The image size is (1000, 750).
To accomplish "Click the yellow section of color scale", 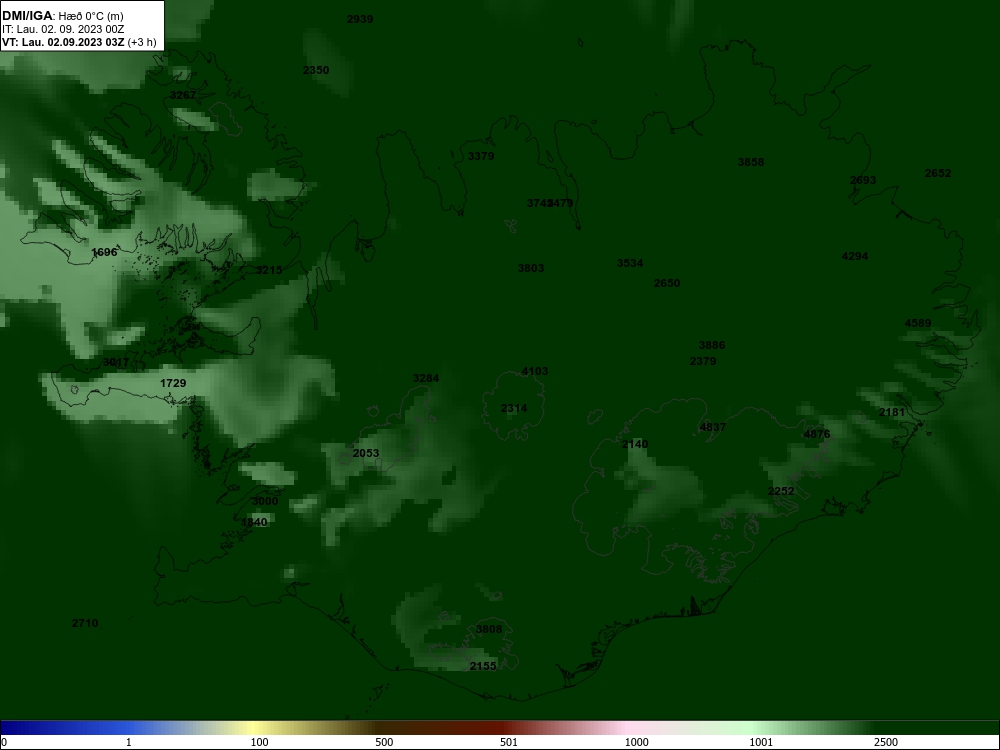I will (255, 728).
